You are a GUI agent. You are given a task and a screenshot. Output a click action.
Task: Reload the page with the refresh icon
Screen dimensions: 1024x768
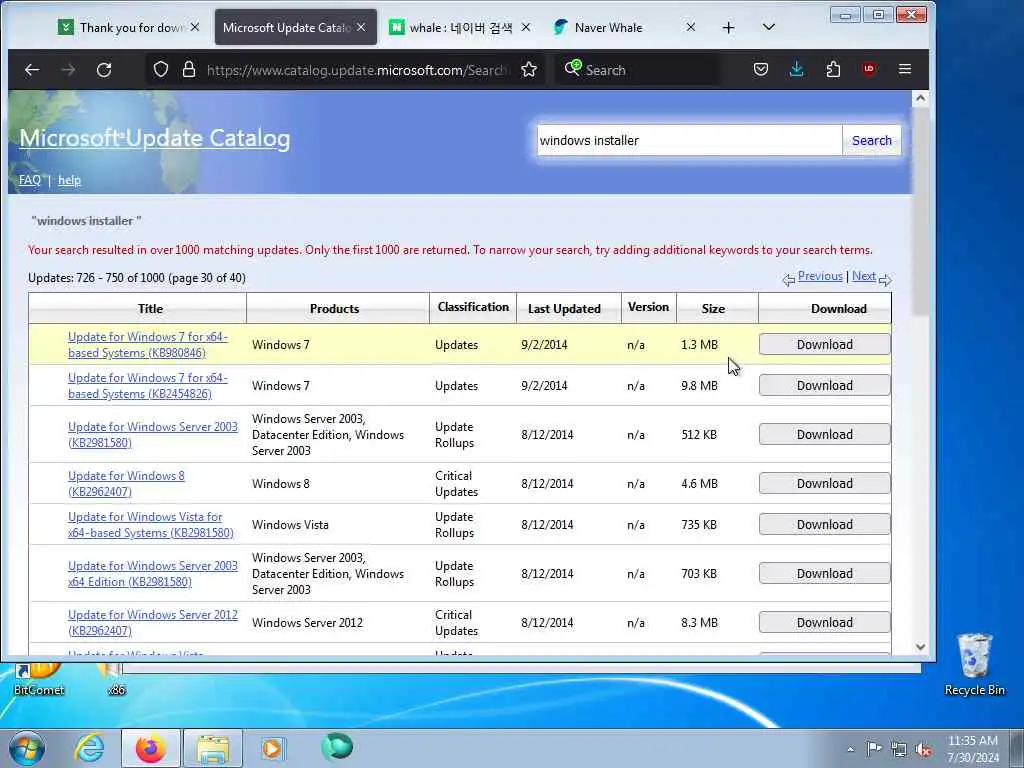pos(104,69)
